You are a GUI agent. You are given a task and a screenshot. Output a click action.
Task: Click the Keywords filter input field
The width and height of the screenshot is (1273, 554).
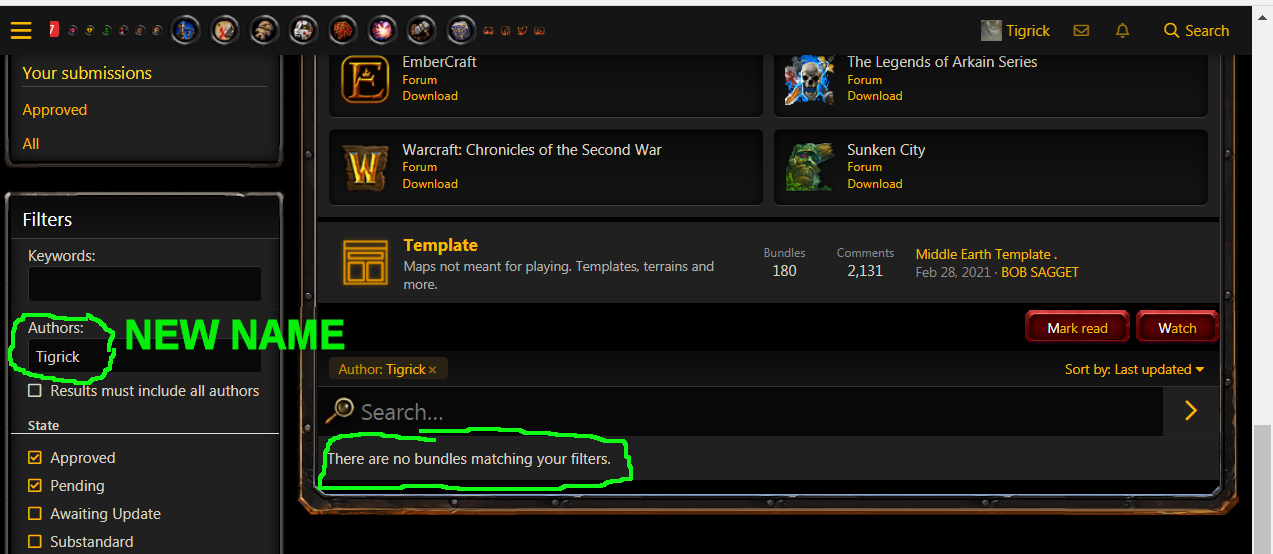(x=145, y=284)
